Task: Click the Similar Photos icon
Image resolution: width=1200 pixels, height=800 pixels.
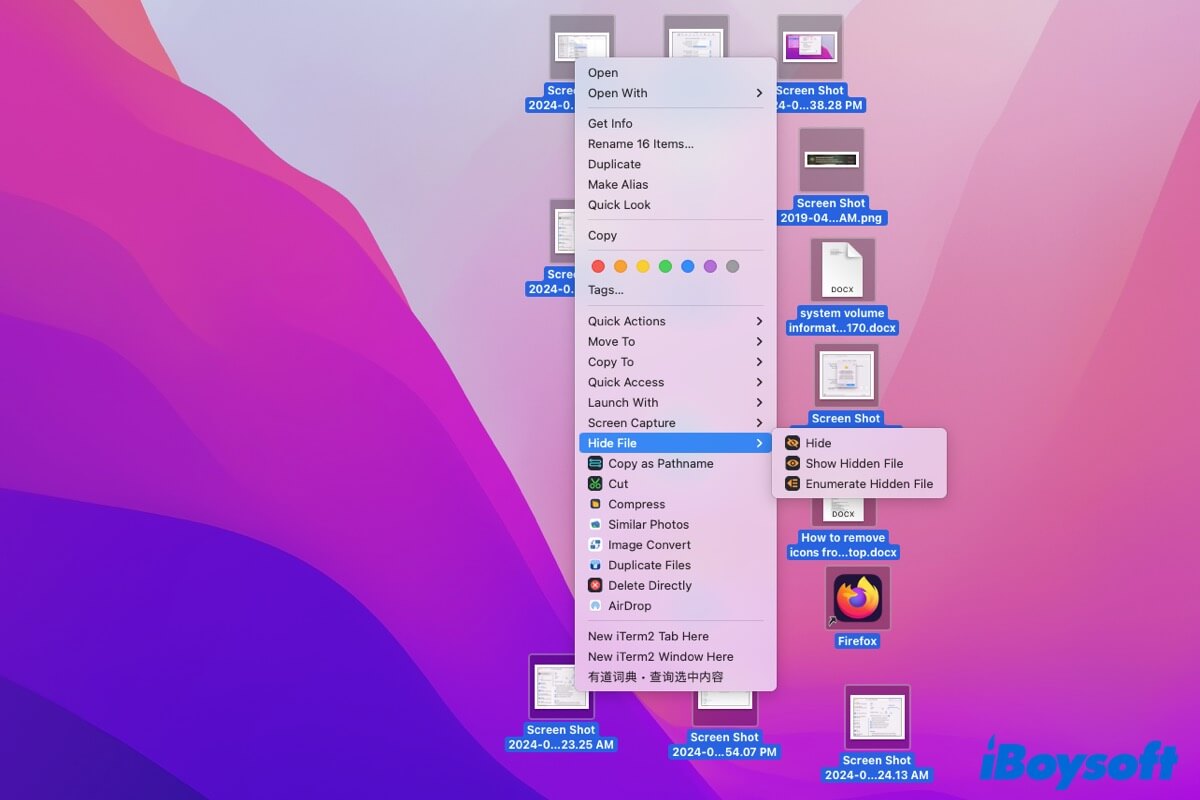Action: (595, 525)
